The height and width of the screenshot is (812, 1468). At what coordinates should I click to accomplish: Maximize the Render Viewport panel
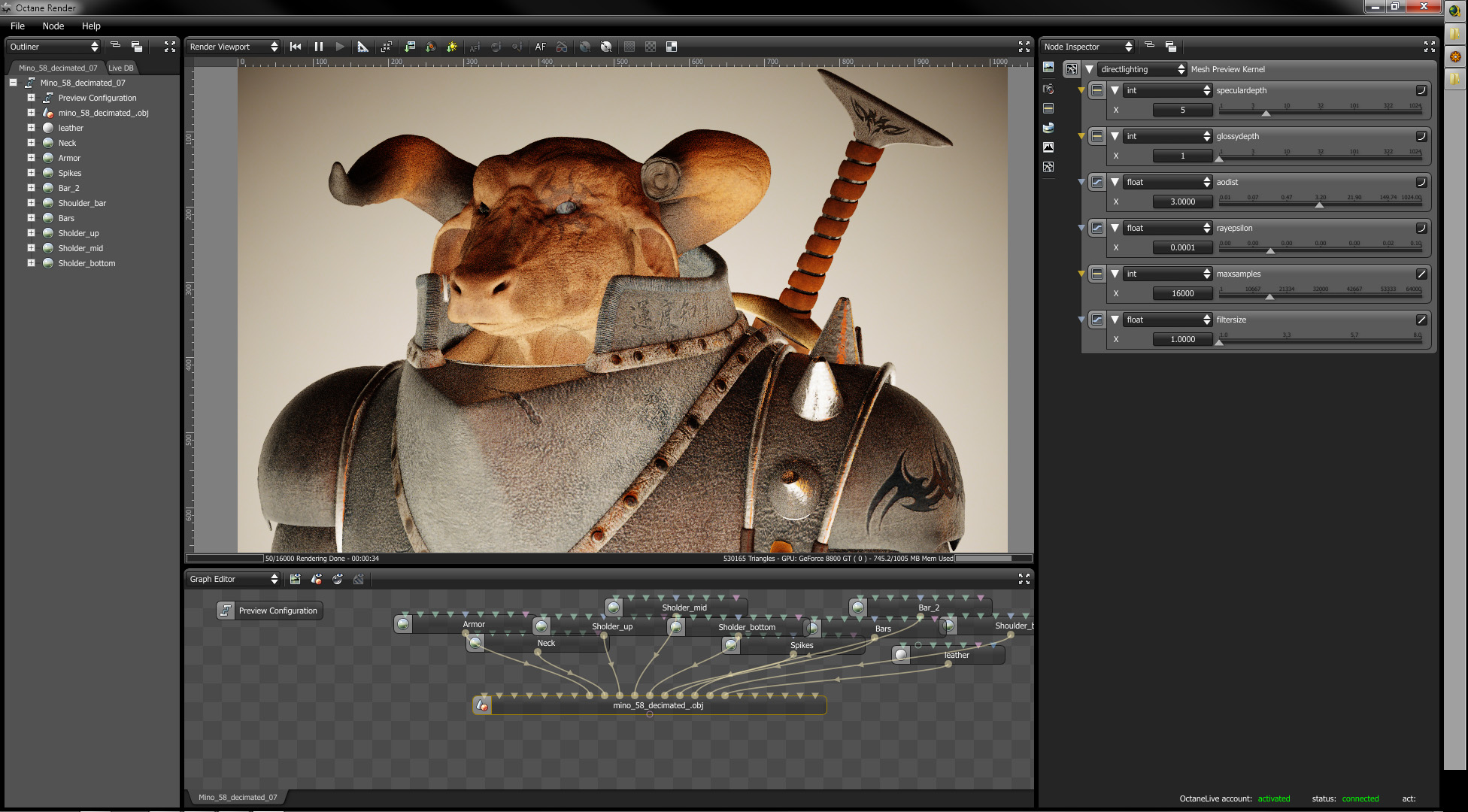(x=1024, y=47)
